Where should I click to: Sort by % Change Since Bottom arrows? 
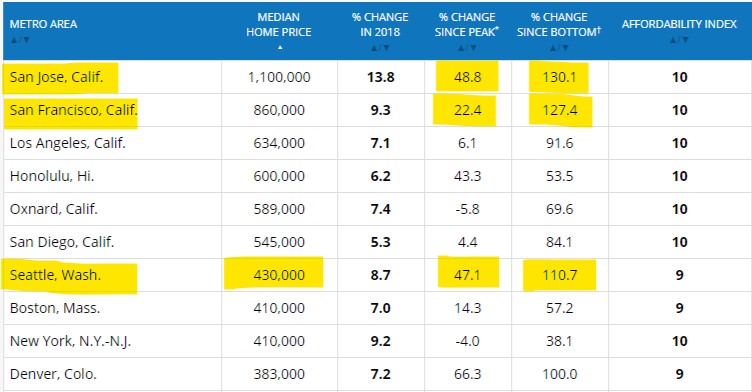tap(559, 48)
